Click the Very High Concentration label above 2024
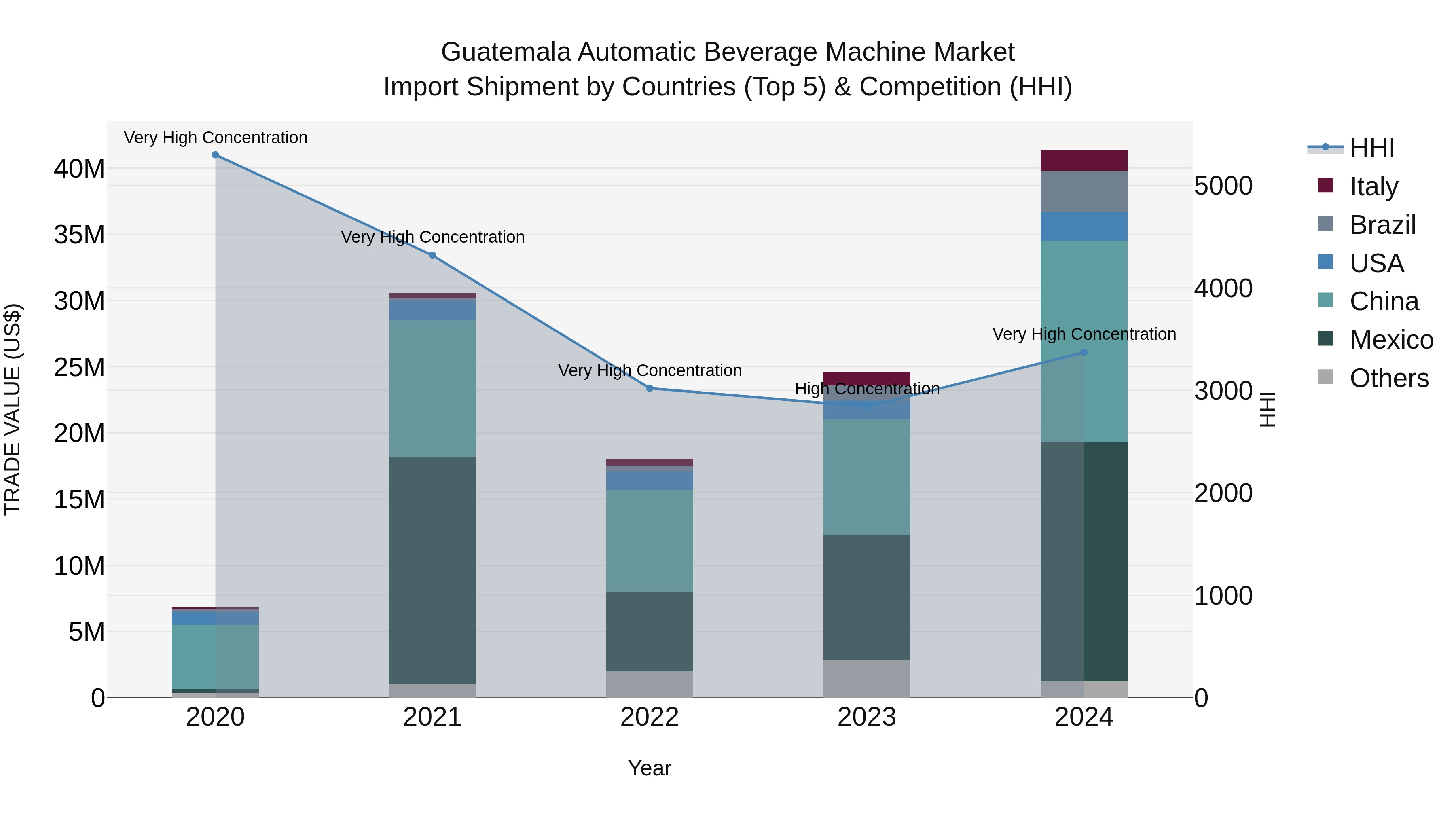The width and height of the screenshot is (1456, 819). click(x=1084, y=334)
